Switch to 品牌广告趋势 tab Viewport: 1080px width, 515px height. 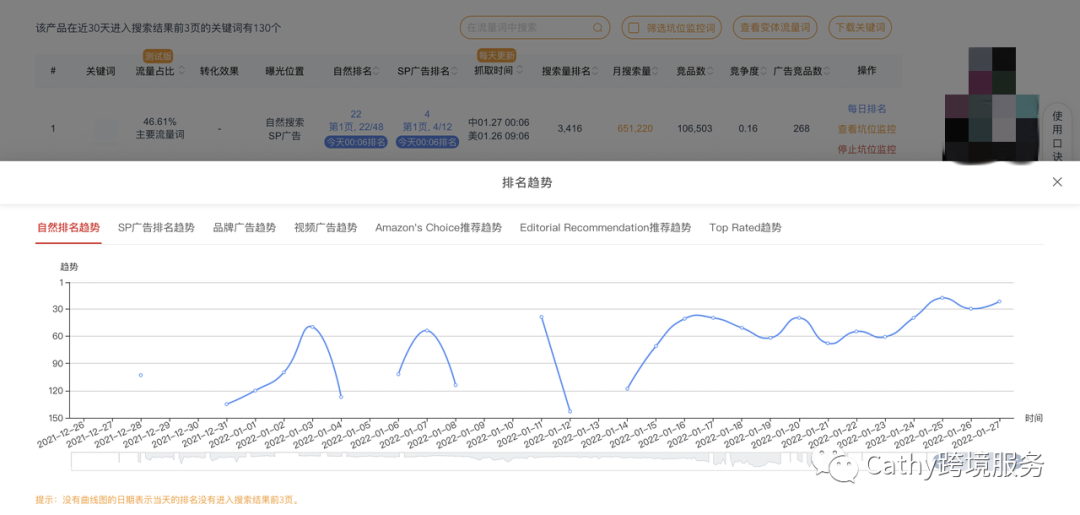tap(245, 228)
